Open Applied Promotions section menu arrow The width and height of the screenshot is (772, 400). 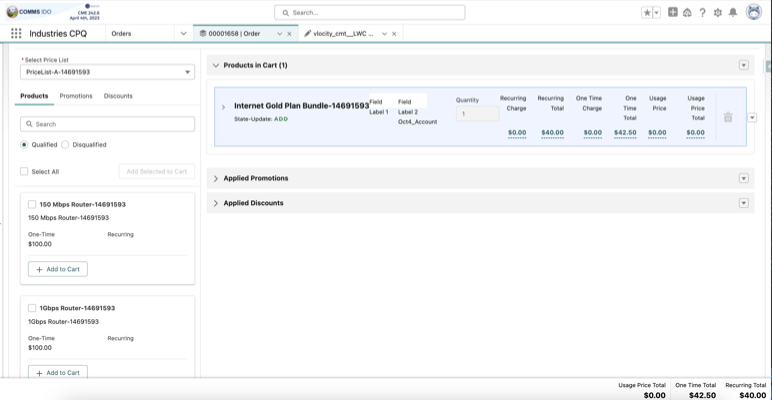[744, 178]
